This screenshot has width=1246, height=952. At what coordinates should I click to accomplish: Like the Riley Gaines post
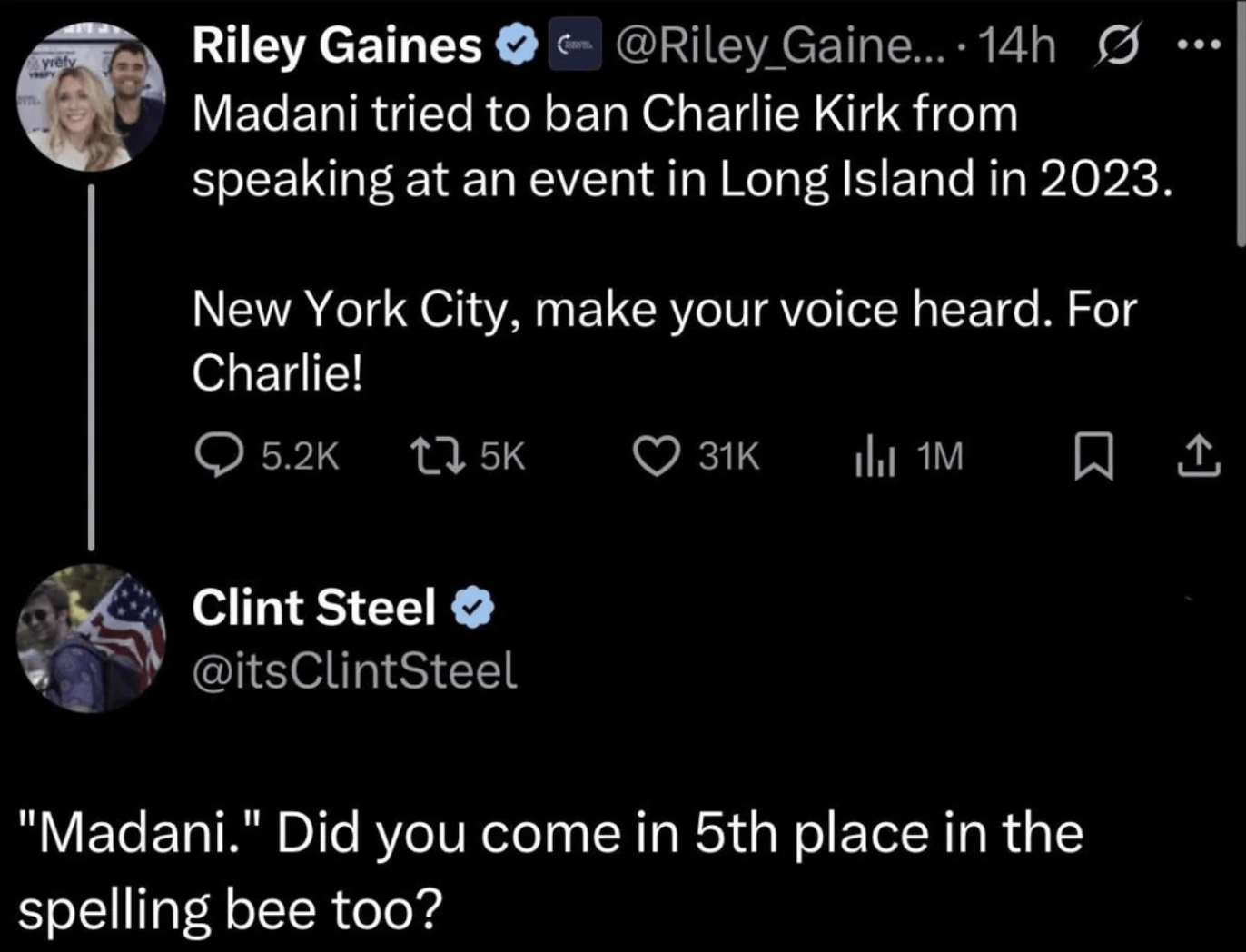656,456
